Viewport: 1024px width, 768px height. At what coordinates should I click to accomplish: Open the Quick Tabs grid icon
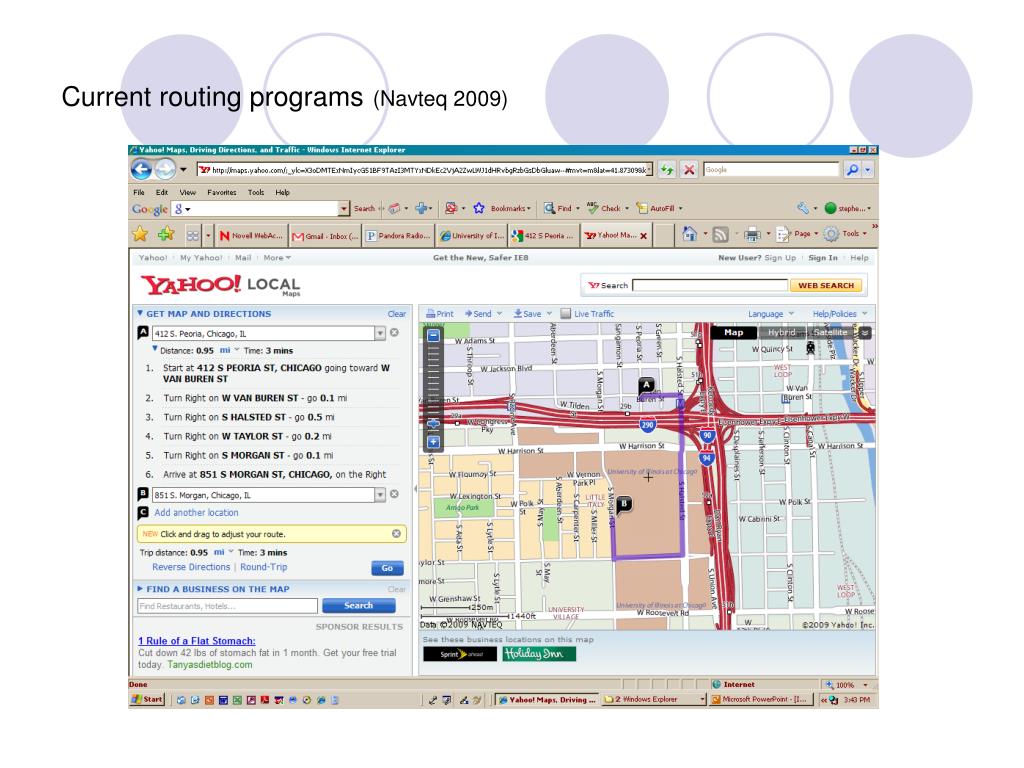(x=193, y=235)
